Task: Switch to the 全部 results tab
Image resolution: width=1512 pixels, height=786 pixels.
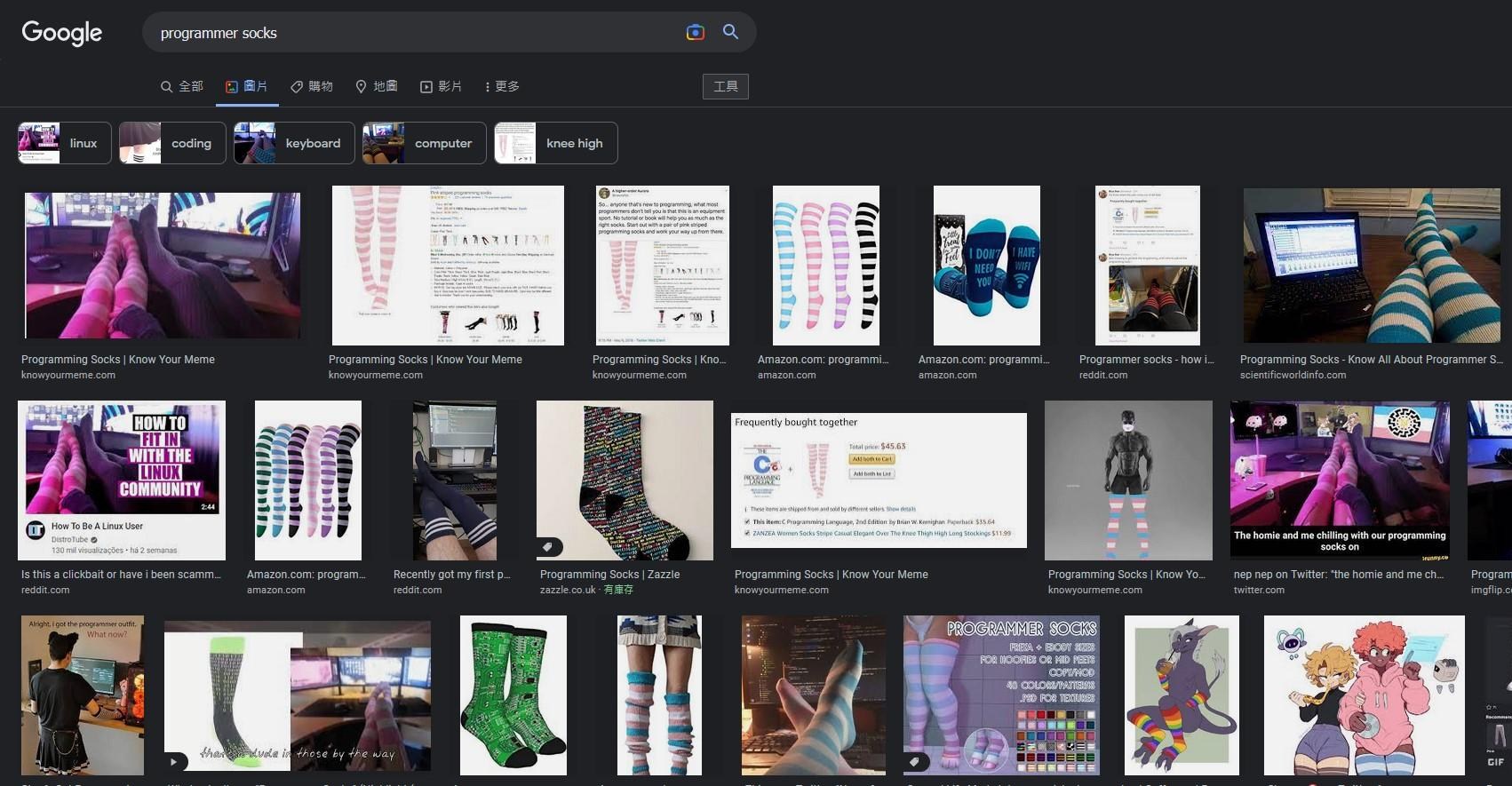Action: click(182, 86)
